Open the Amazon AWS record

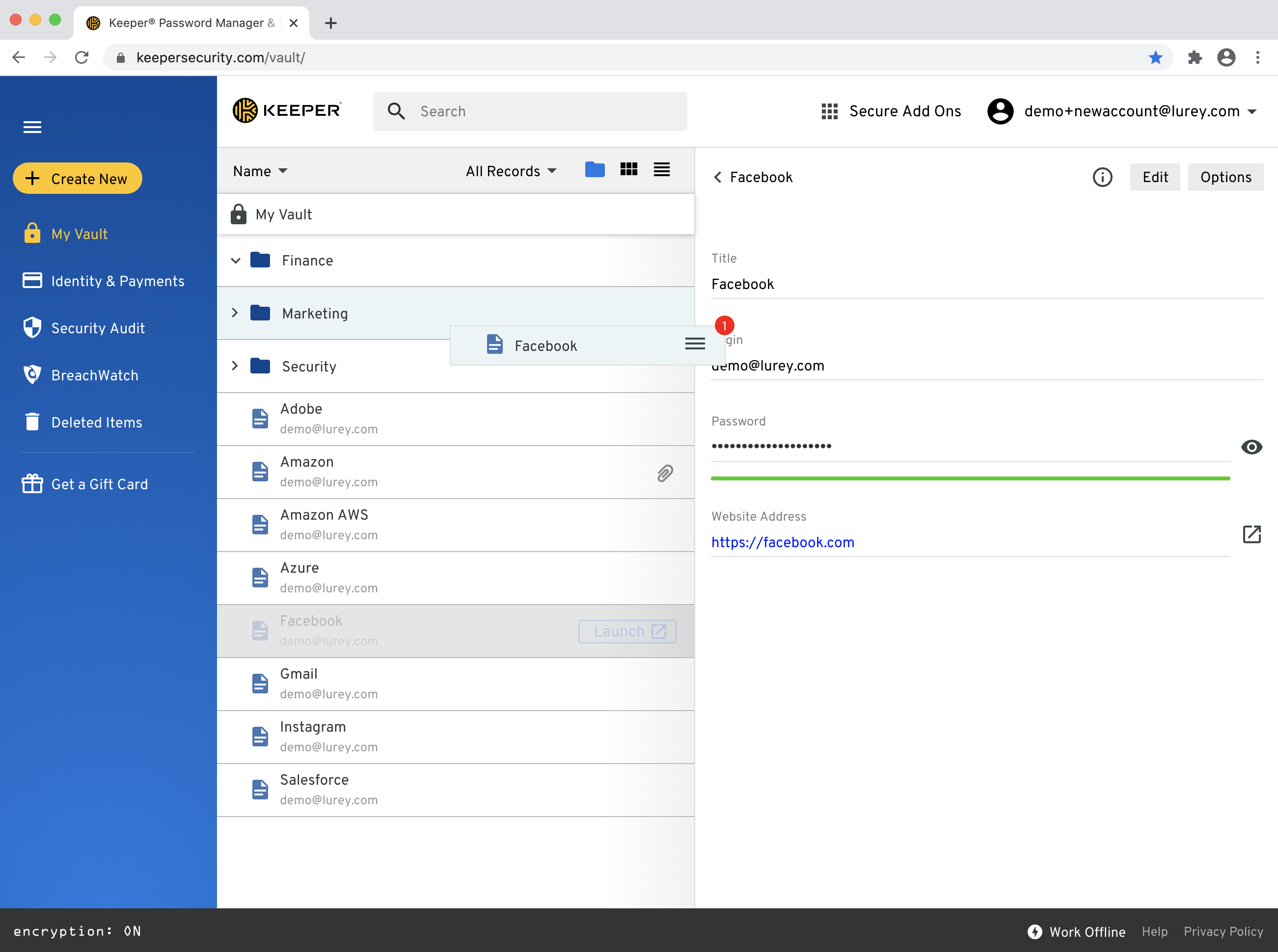[x=456, y=525]
